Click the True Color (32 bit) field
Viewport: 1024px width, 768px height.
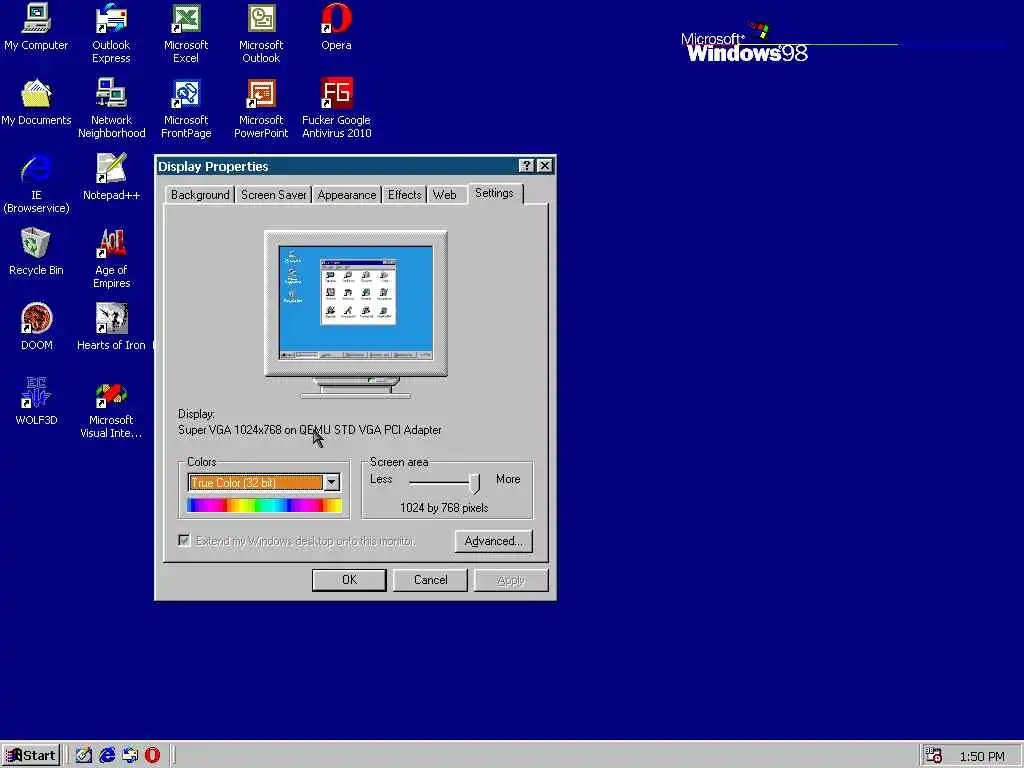[255, 483]
